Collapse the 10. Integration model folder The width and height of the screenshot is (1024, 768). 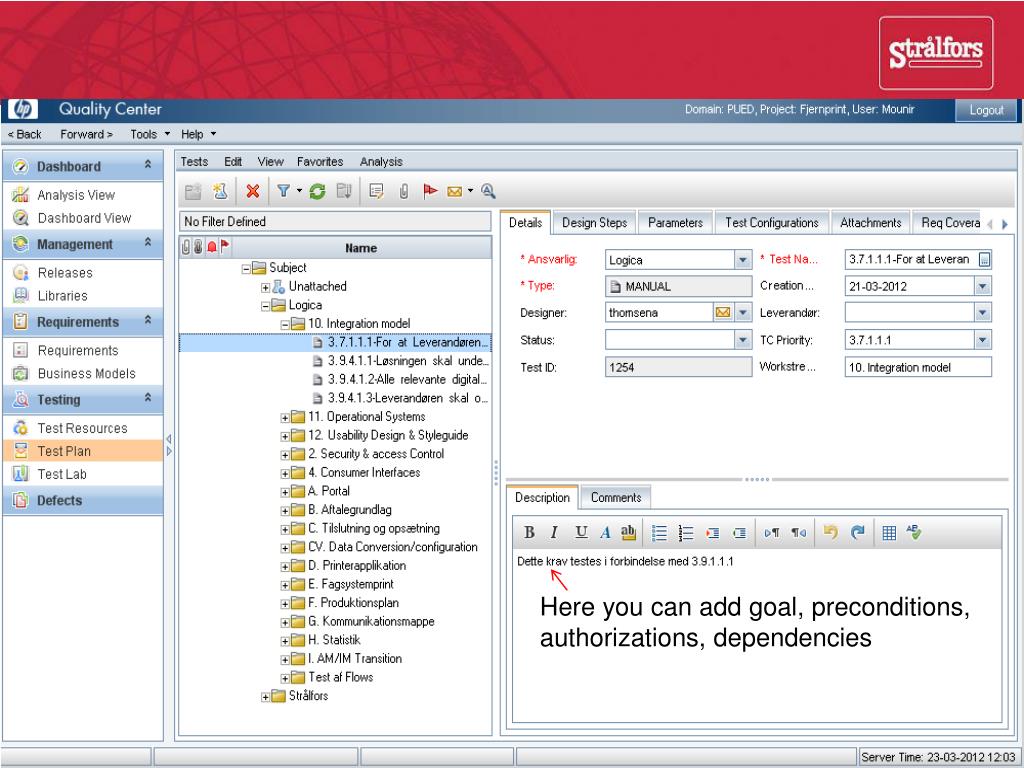click(x=285, y=325)
